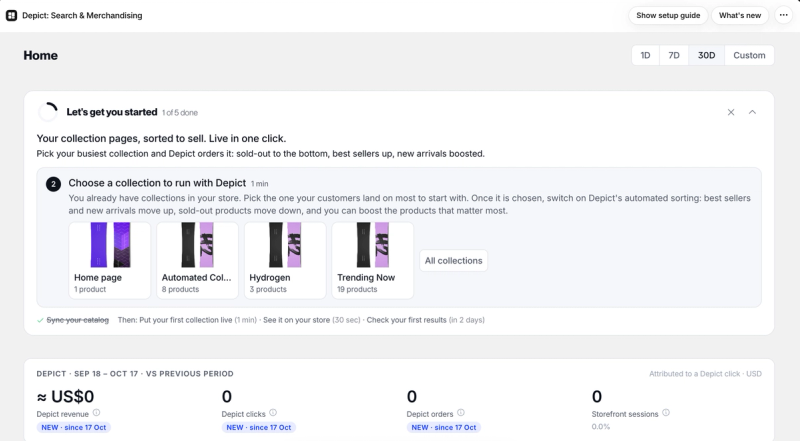Viewport: 800px width, 441px height.
Task: Select the 1D date range tab
Action: click(x=645, y=55)
